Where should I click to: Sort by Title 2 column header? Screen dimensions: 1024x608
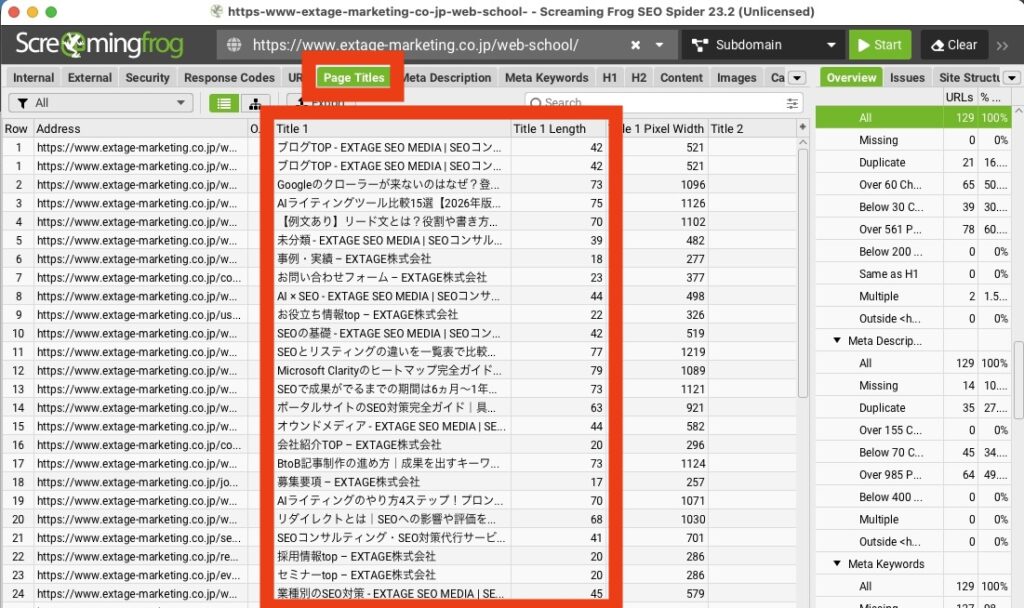[x=752, y=129]
